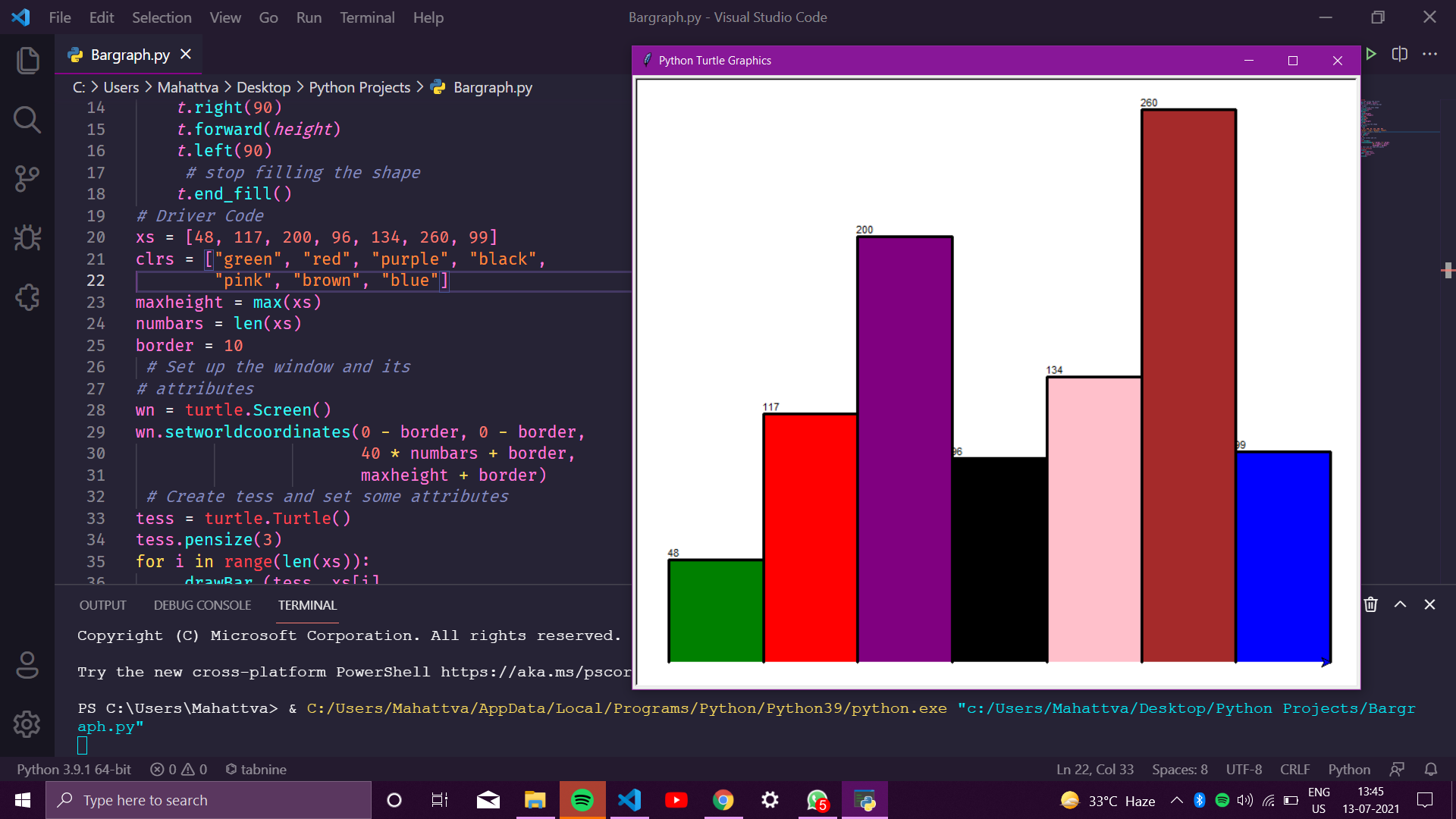Click Spaces: 8 indentation in status bar

coord(1179,769)
